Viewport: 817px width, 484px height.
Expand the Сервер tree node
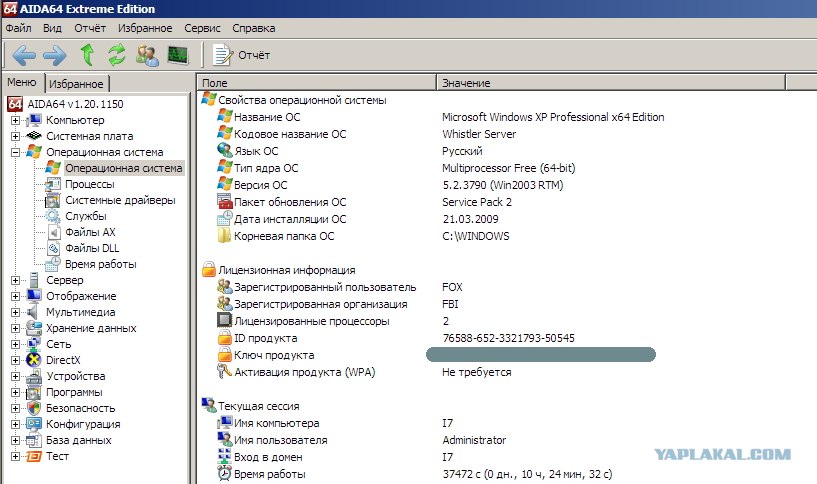point(16,280)
